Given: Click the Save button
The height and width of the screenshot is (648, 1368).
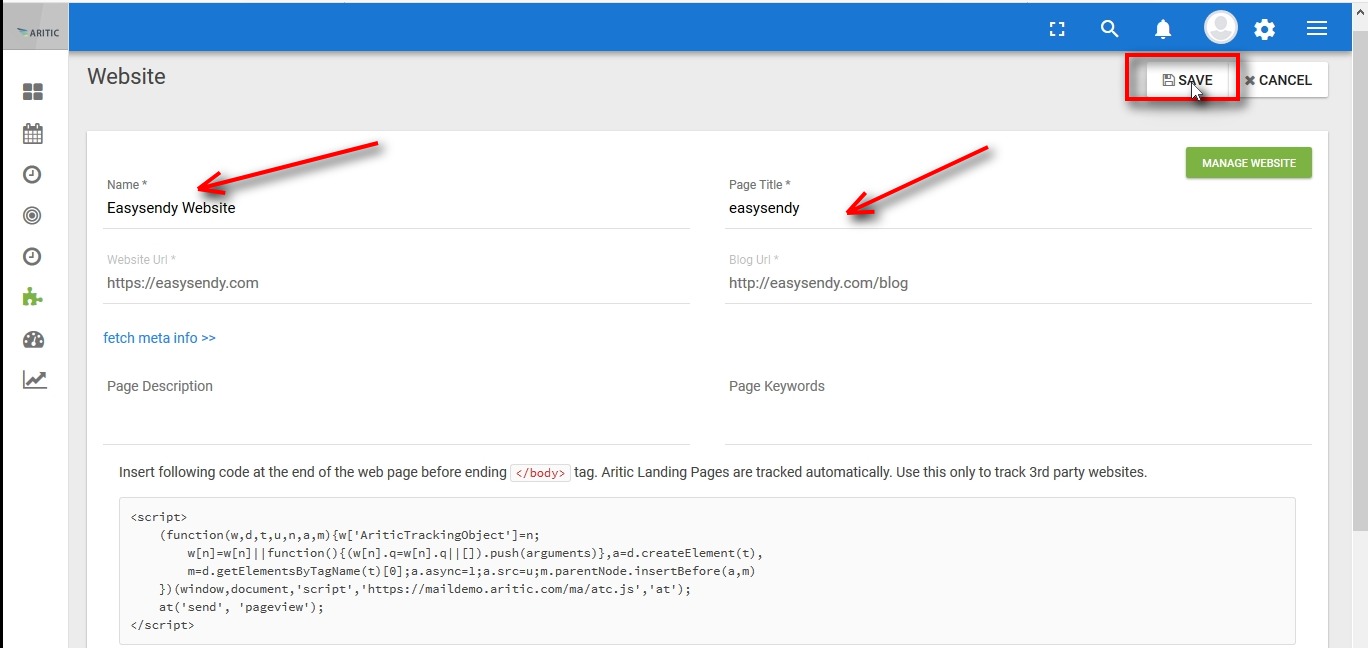Looking at the screenshot, I should [1187, 80].
